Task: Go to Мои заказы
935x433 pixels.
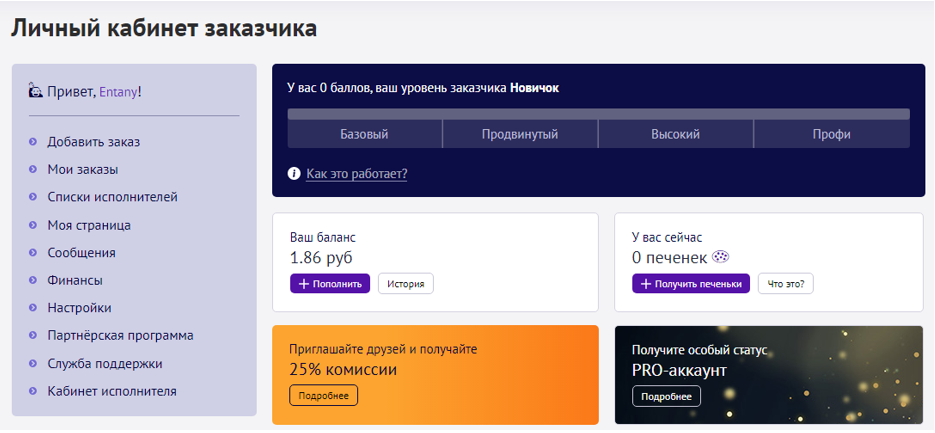Action: pos(83,169)
